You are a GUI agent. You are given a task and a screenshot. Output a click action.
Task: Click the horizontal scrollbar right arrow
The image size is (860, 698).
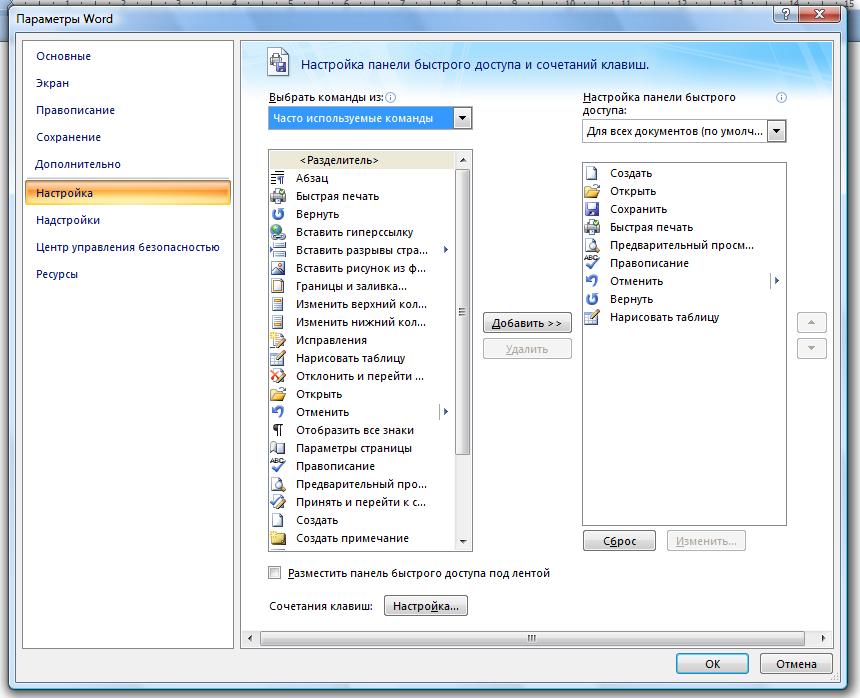click(823, 638)
